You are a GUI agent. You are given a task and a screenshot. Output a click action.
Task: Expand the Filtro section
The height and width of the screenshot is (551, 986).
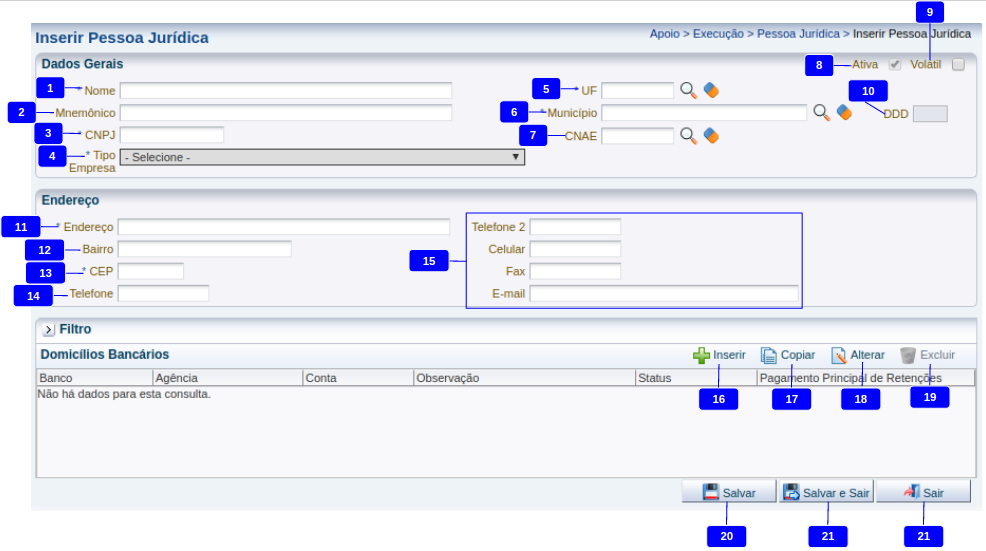coord(48,329)
